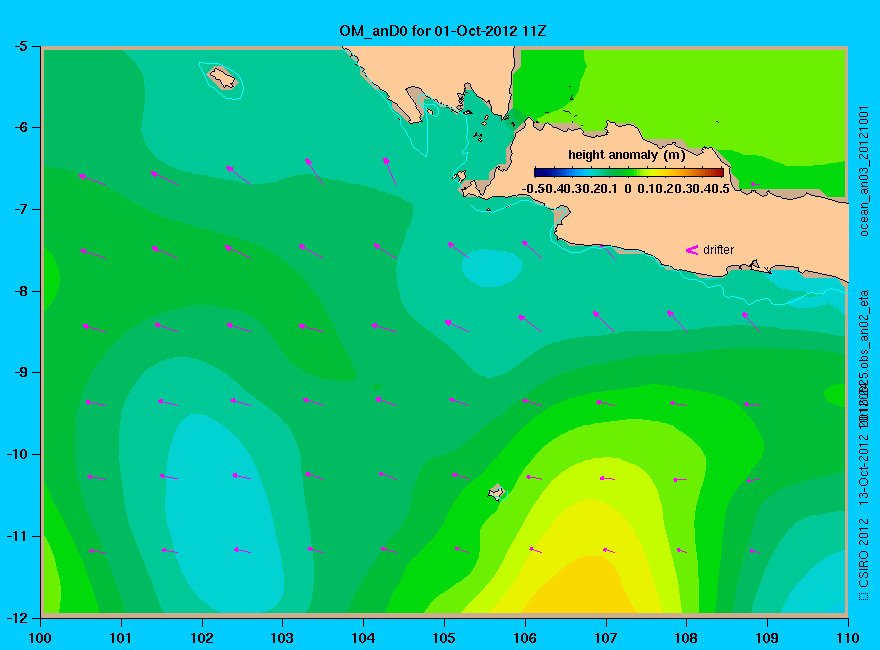Click the y-axis label "-9"
The image size is (880, 650).
click(21, 373)
